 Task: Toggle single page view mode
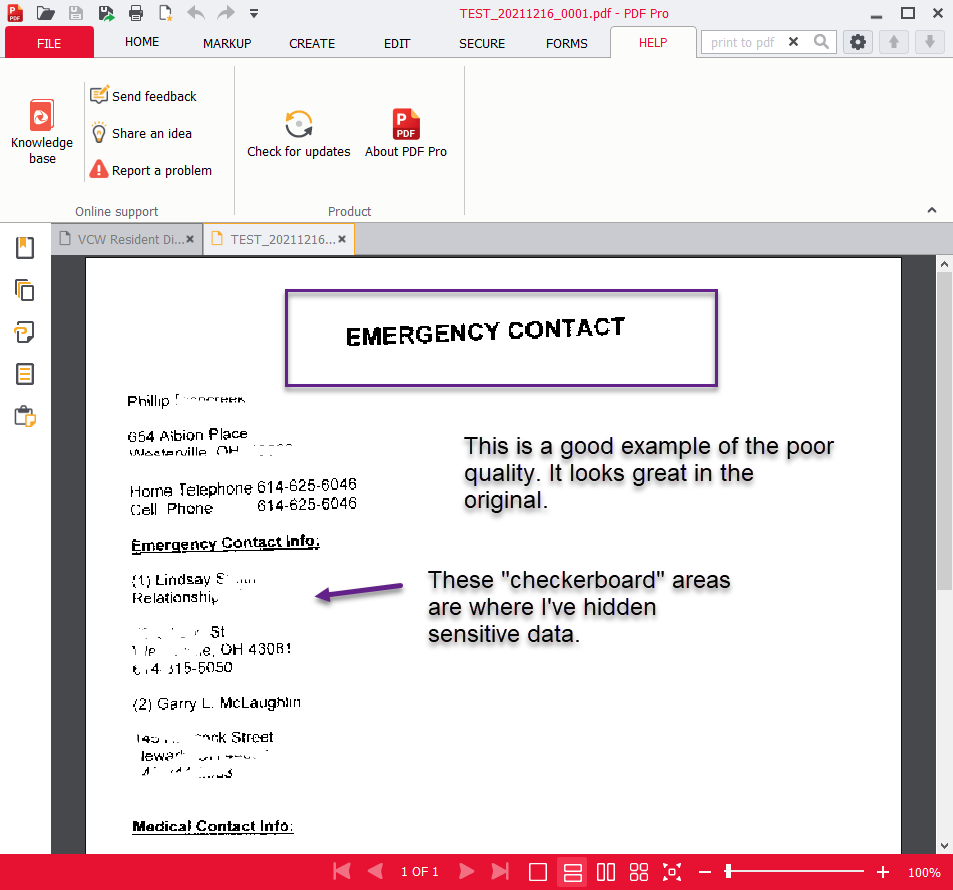pyautogui.click(x=538, y=872)
